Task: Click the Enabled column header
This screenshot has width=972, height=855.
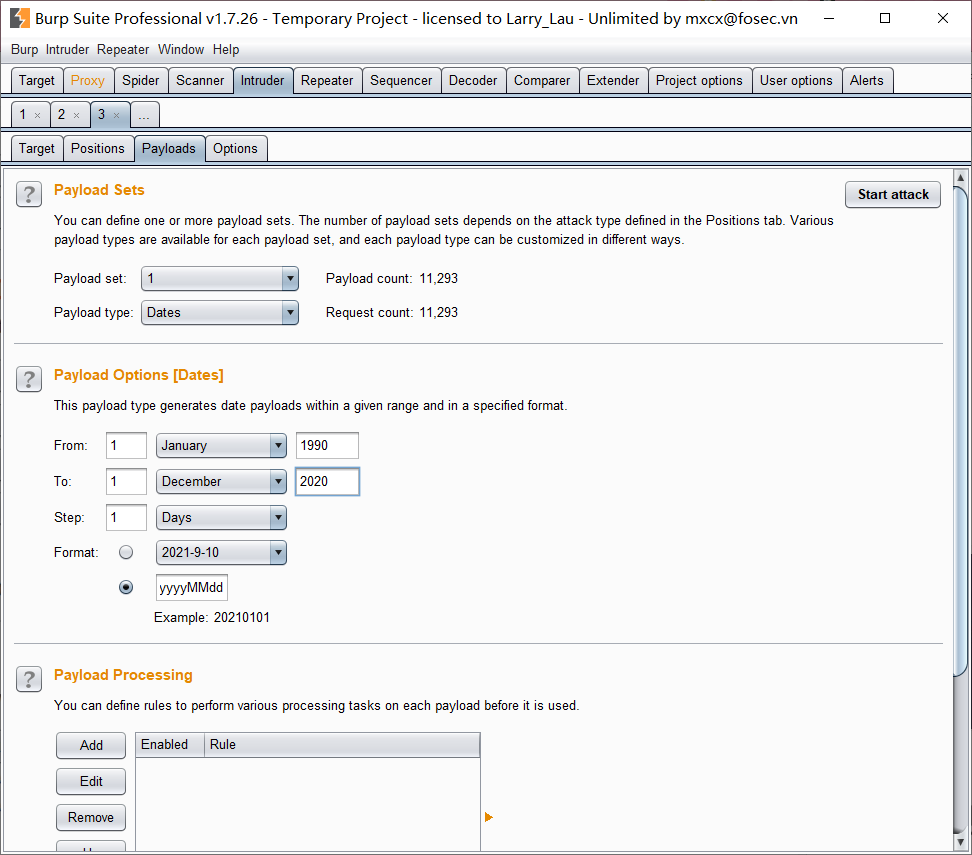Action: point(170,745)
